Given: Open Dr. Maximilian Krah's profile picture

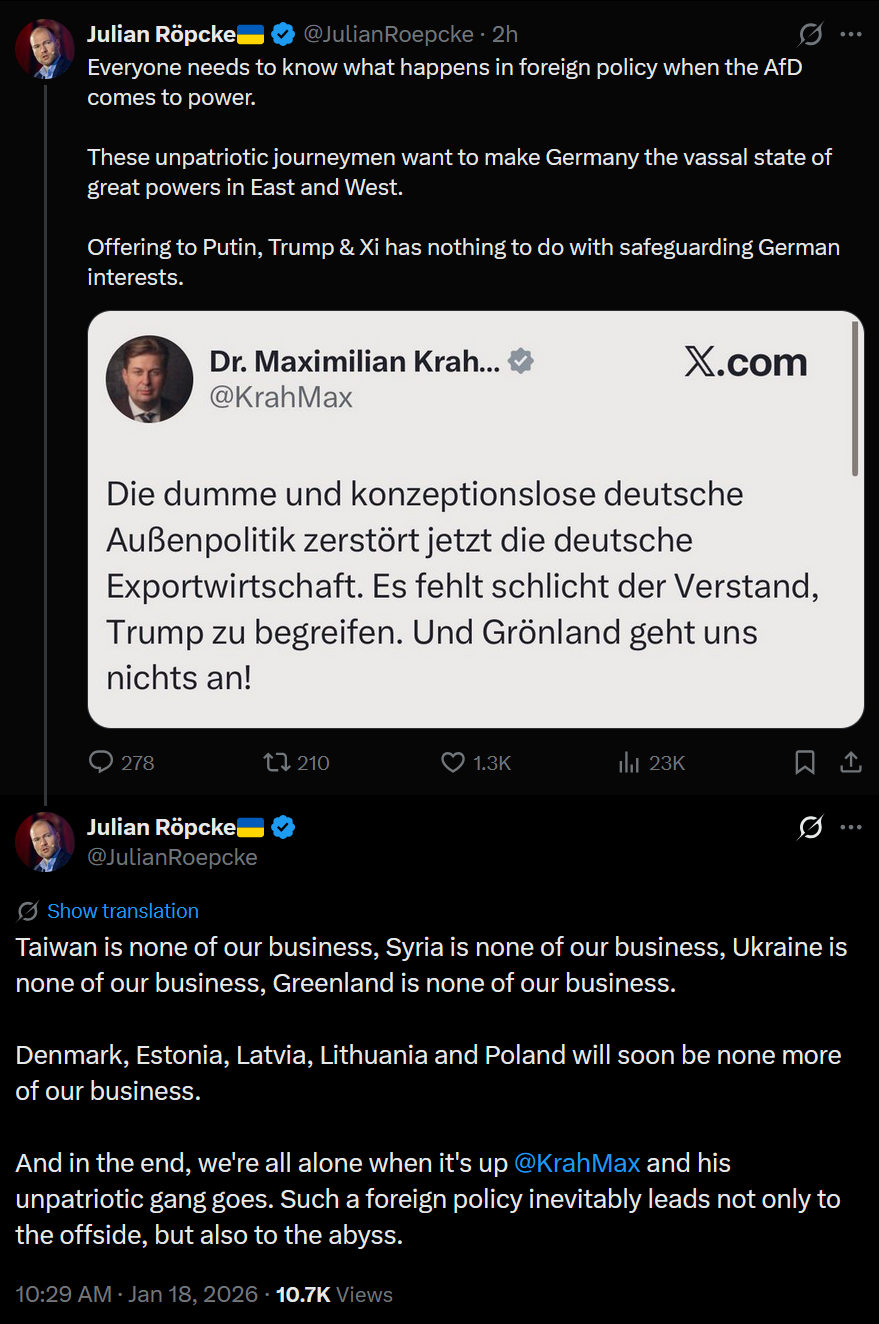Looking at the screenshot, I should click(150, 379).
